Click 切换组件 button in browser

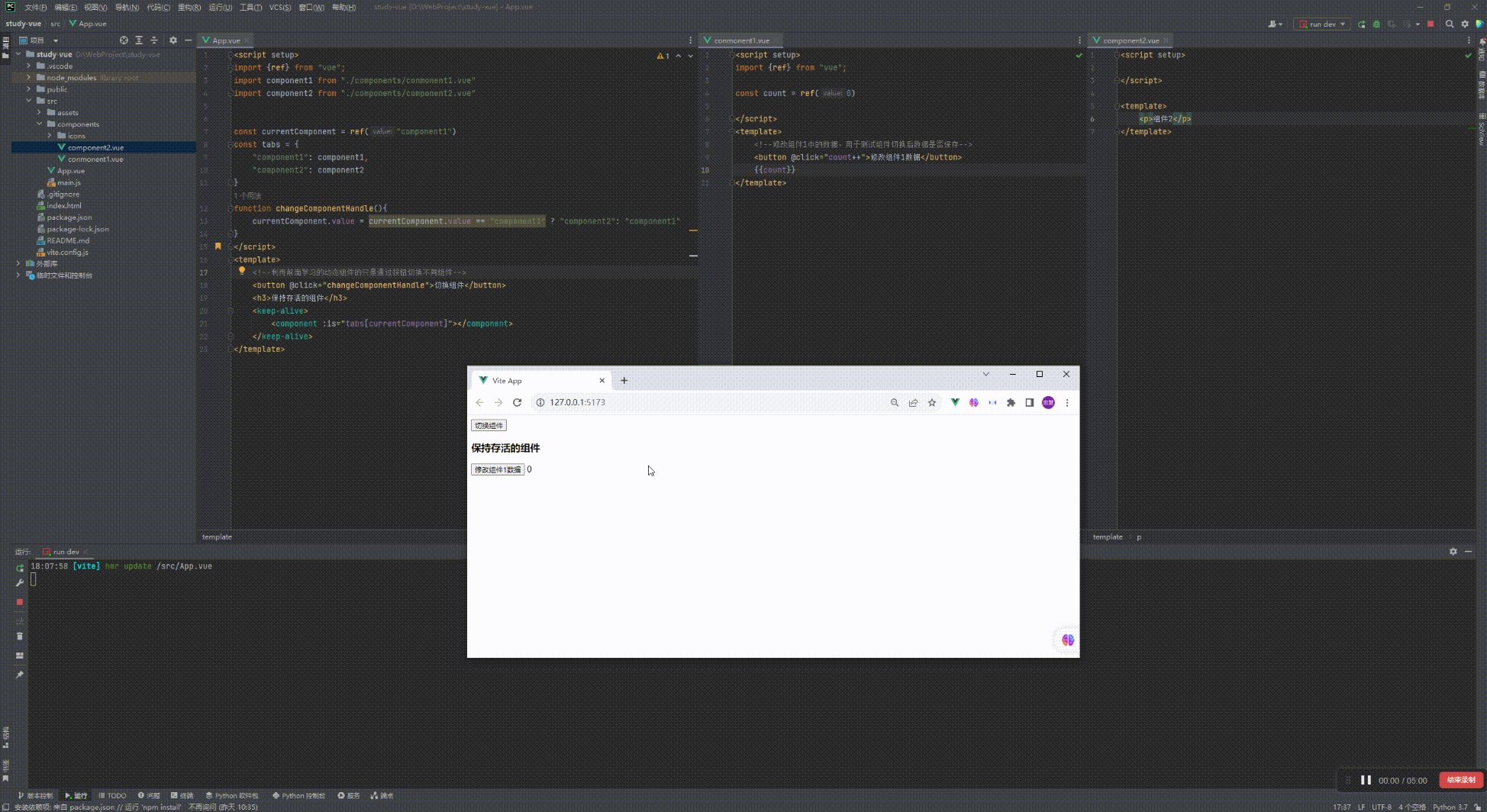coord(489,425)
